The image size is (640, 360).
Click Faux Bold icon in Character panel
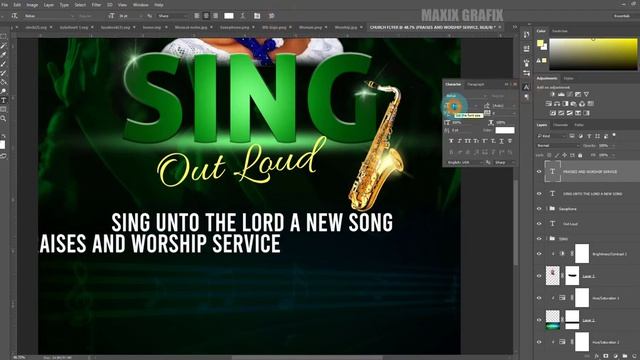451,141
